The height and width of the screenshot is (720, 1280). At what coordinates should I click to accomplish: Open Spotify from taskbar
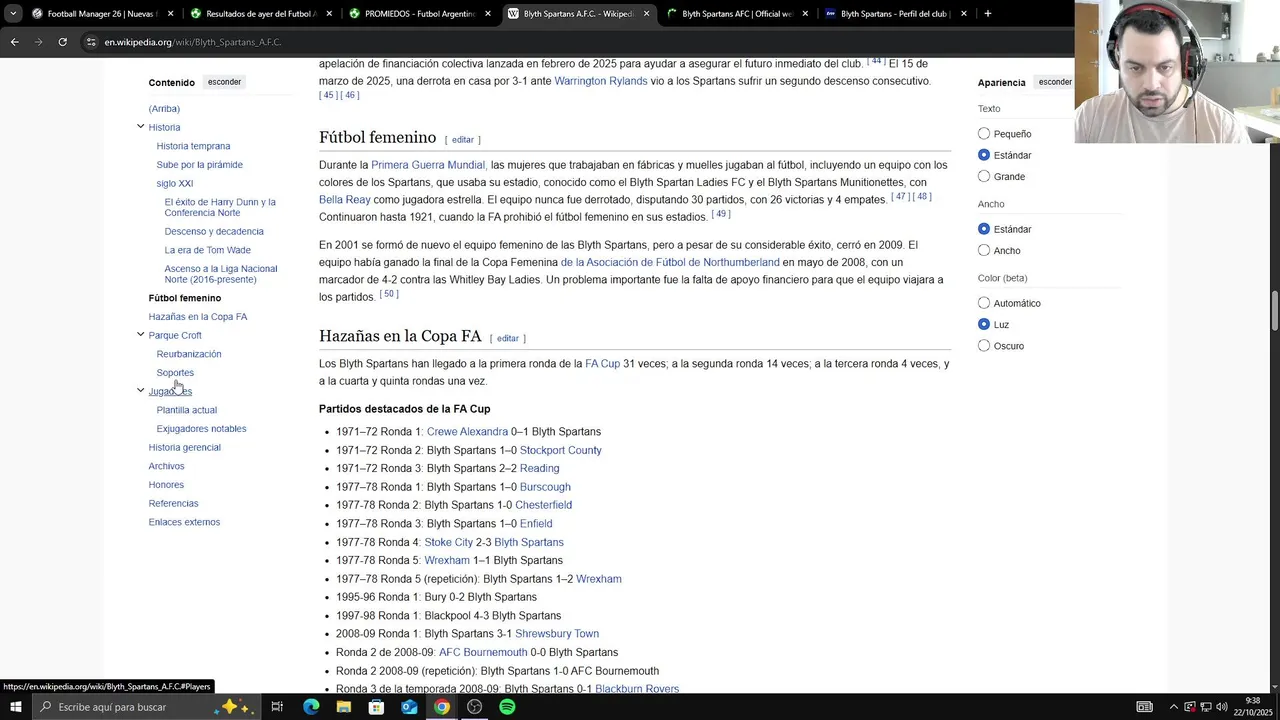point(507,707)
